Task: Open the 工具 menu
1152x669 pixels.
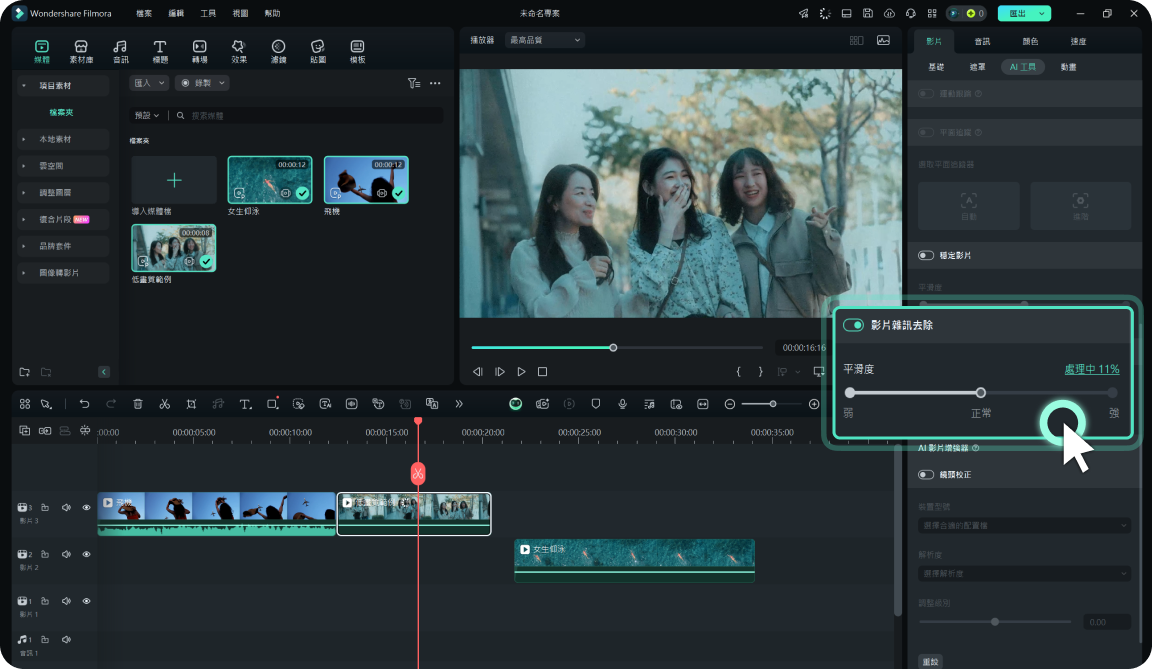Action: tap(208, 13)
